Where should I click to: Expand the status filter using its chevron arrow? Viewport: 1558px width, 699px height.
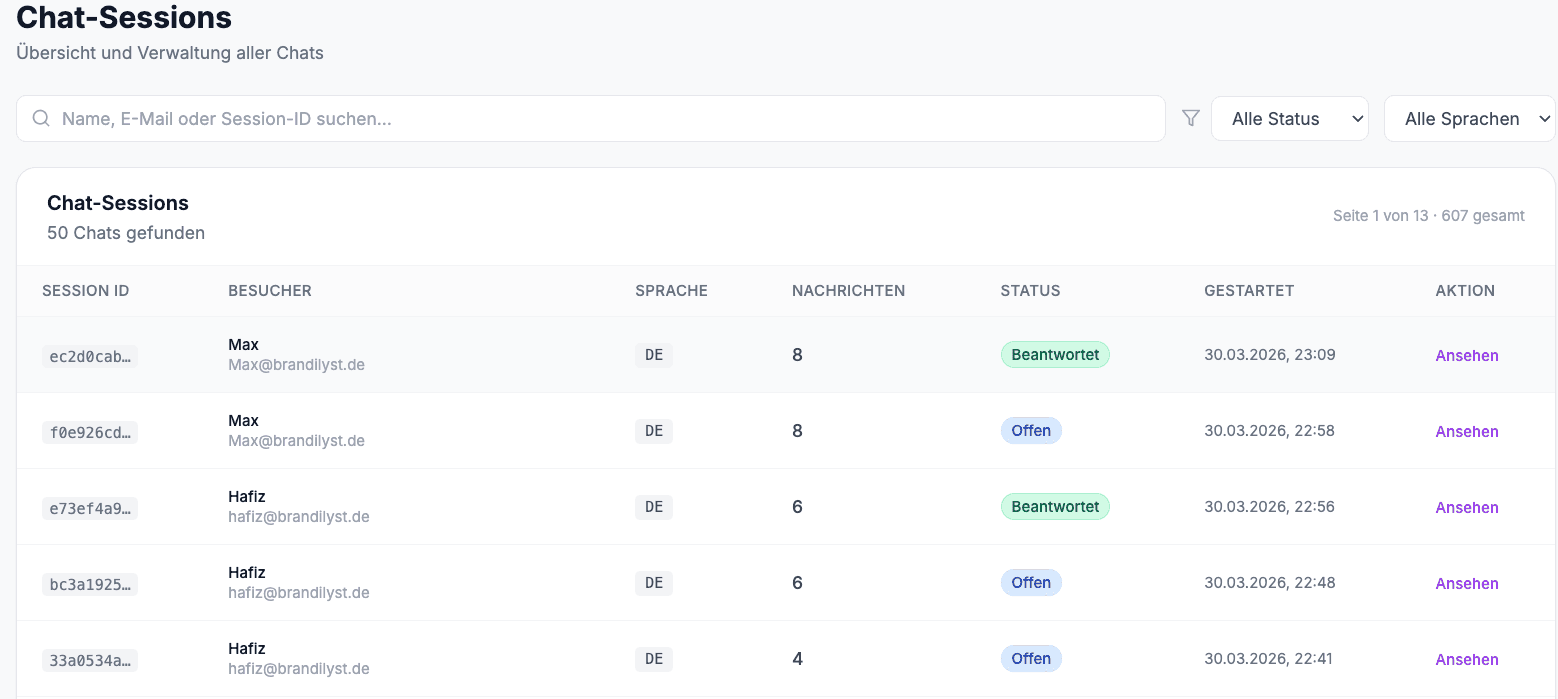1357,118
